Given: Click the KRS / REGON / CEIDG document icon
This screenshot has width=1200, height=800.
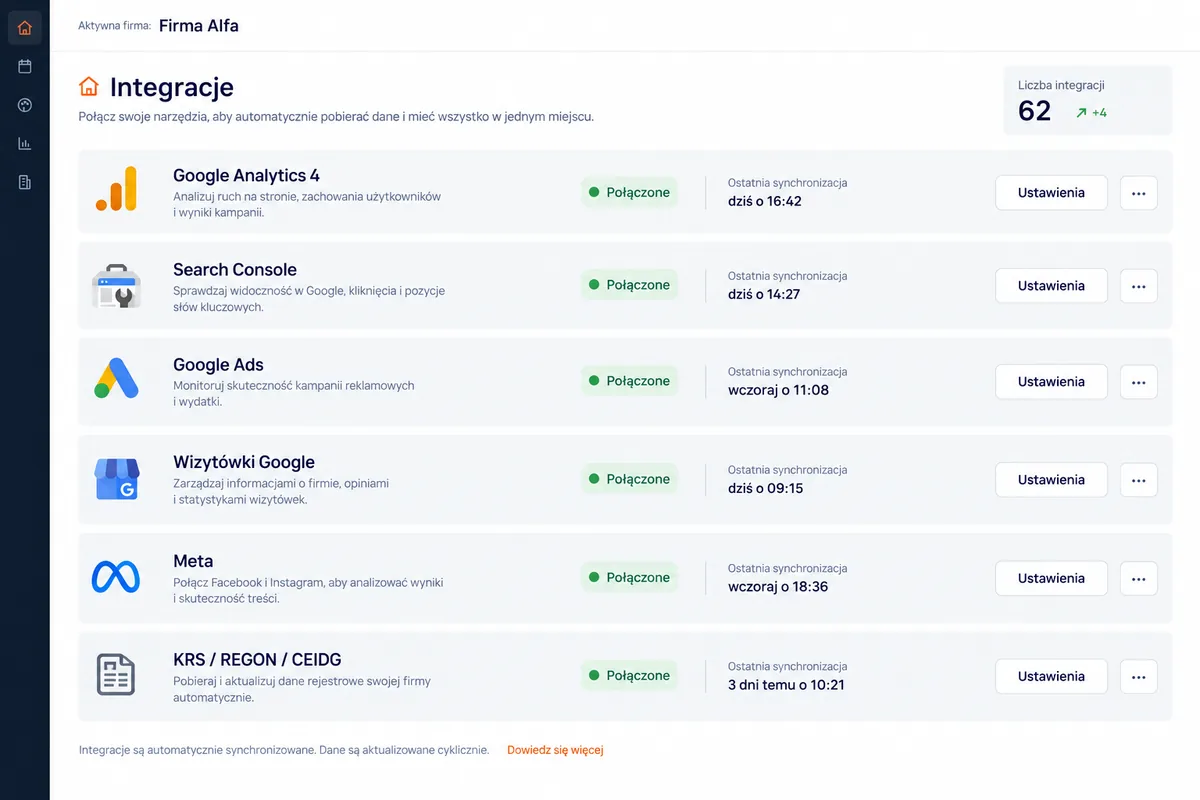Looking at the screenshot, I should click(115, 674).
